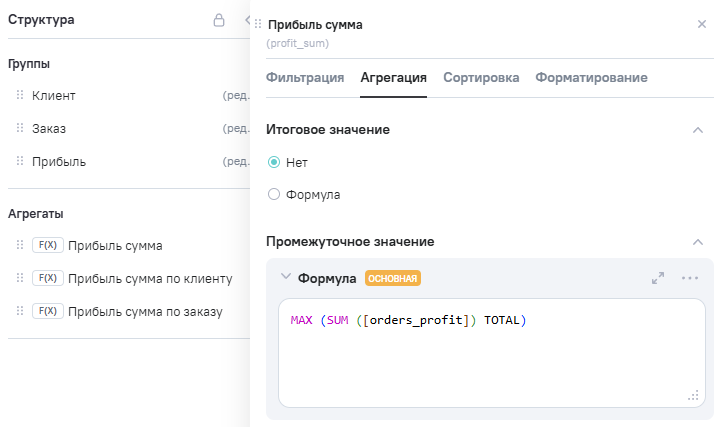Click the F(X) icon for Прибыль сумма
Image resolution: width=719 pixels, height=427 pixels.
point(47,245)
